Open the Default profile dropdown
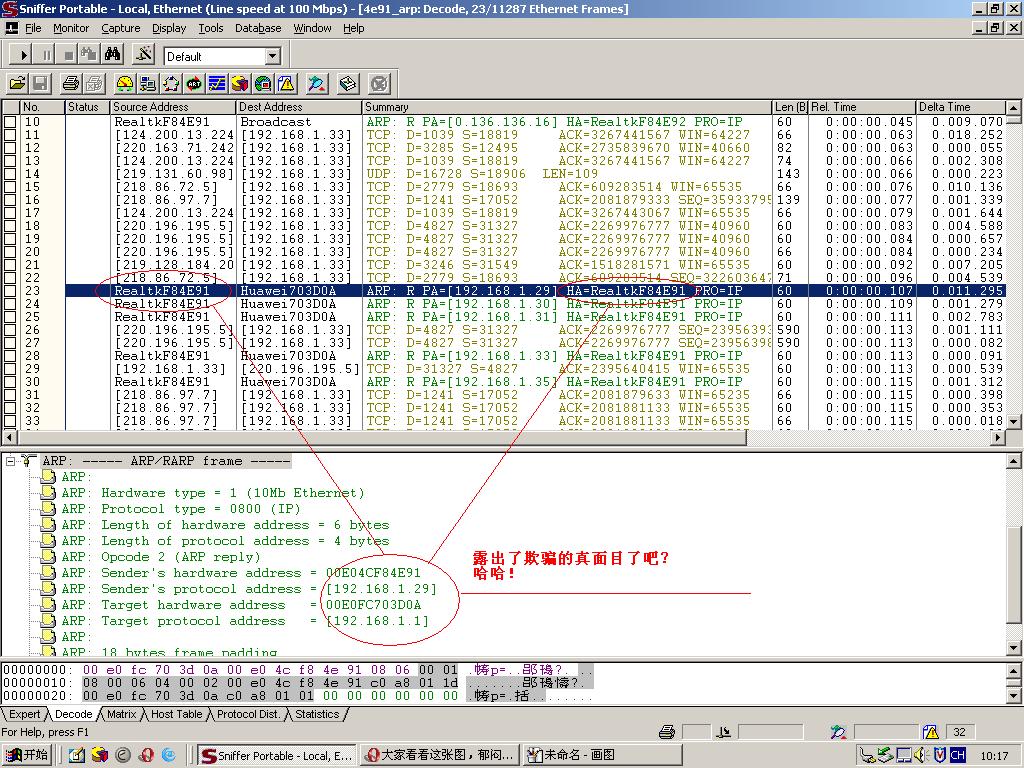 point(271,56)
